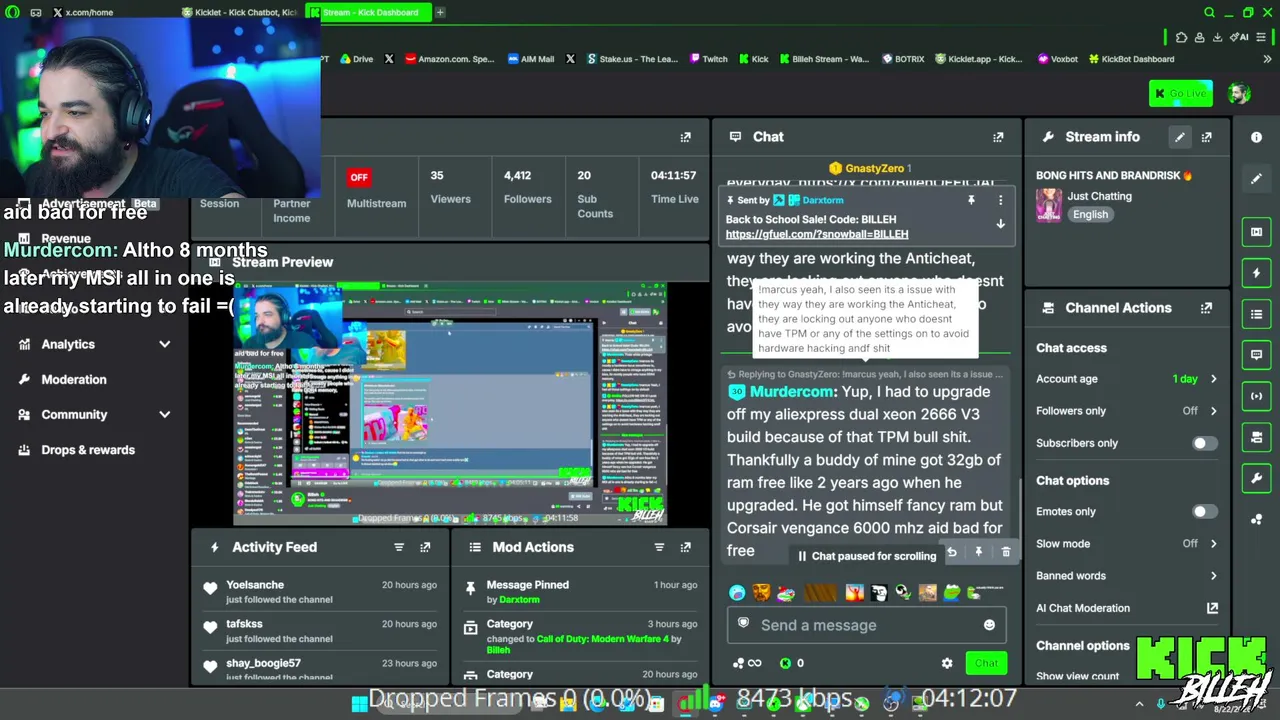The width and height of the screenshot is (1280, 720).
Task: Expand the Analytics sidebar section
Action: [x=164, y=344]
